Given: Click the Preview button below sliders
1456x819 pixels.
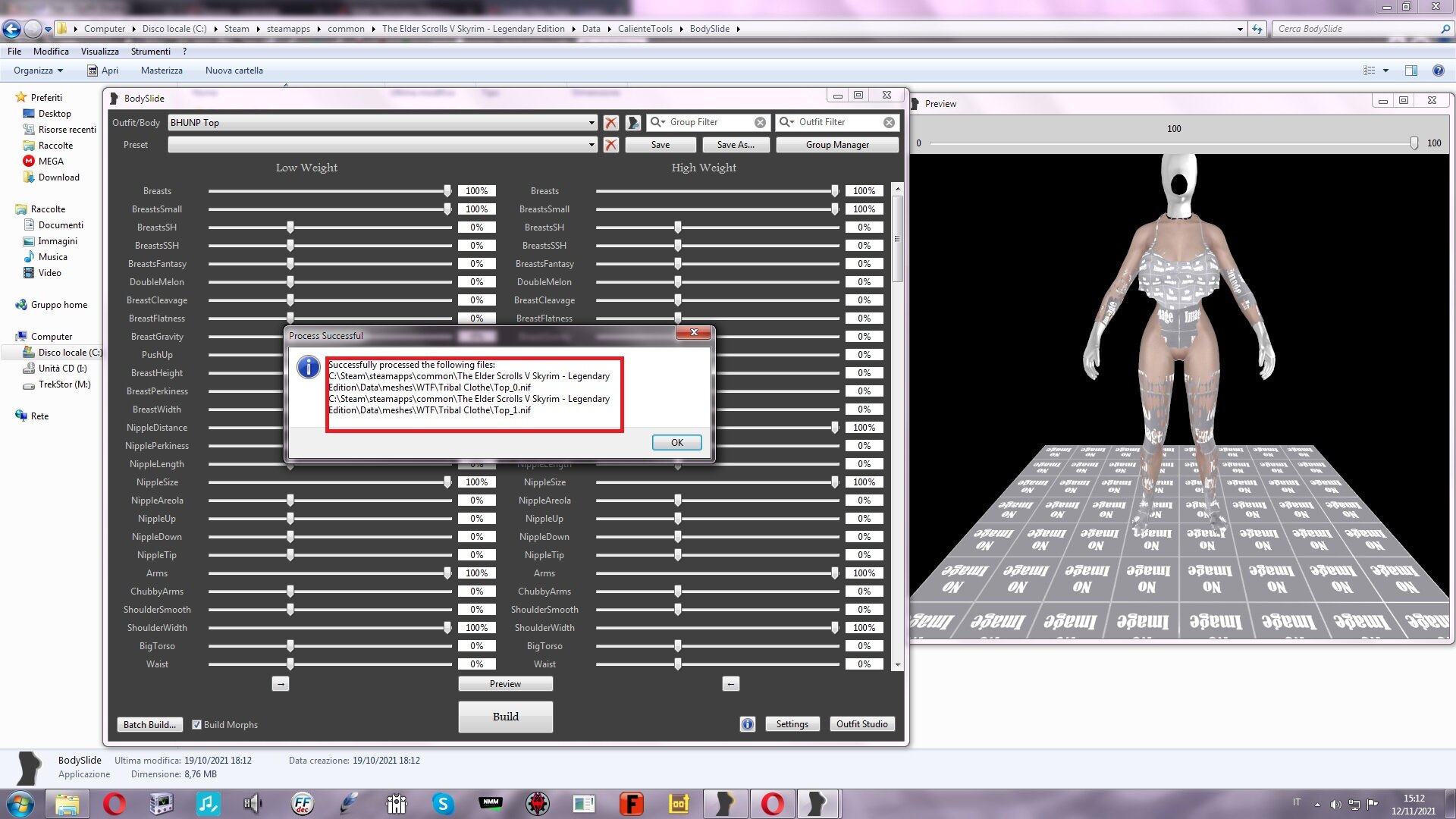Looking at the screenshot, I should (x=506, y=684).
